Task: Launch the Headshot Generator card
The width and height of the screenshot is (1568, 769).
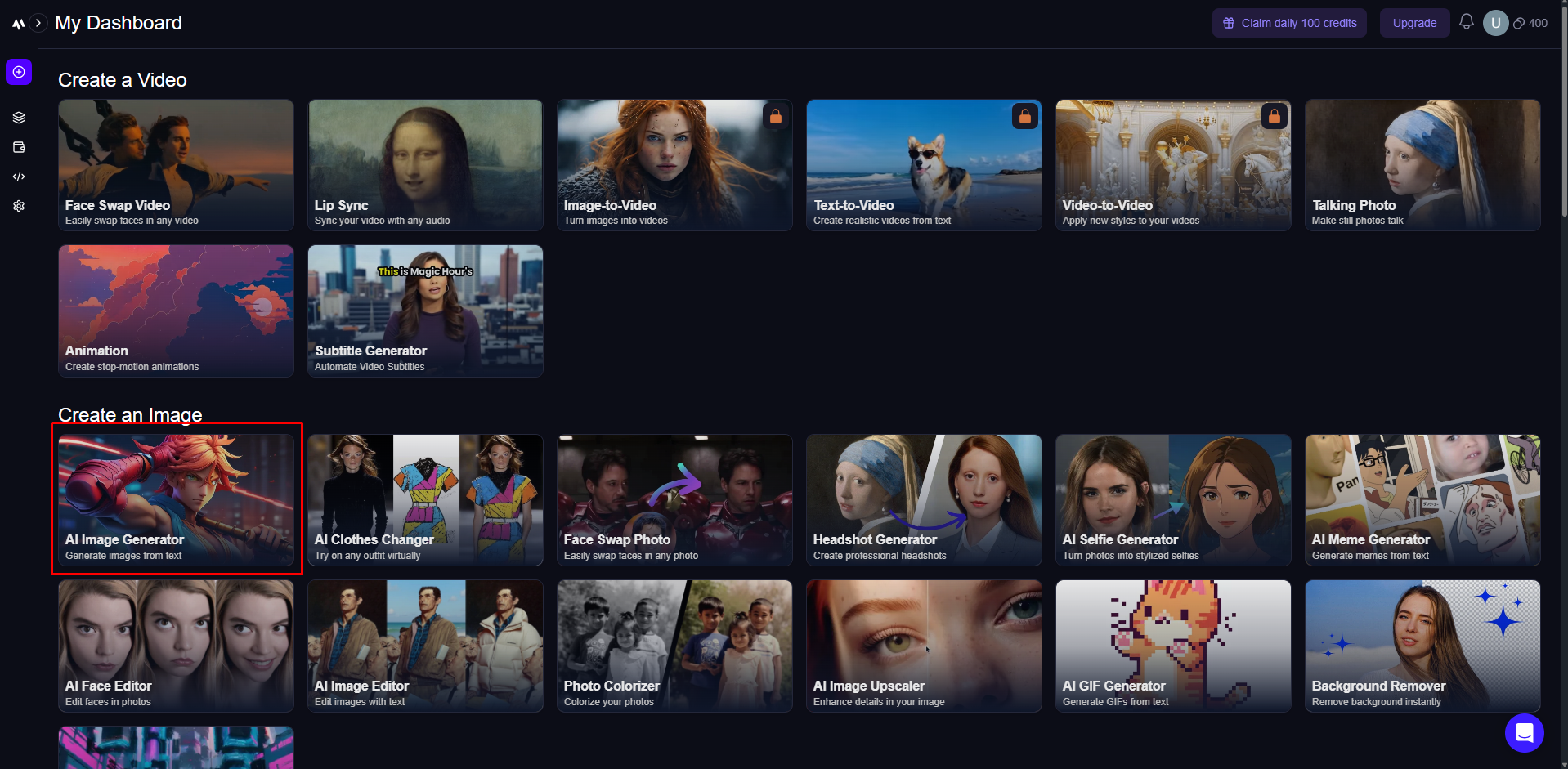Action: coord(924,500)
